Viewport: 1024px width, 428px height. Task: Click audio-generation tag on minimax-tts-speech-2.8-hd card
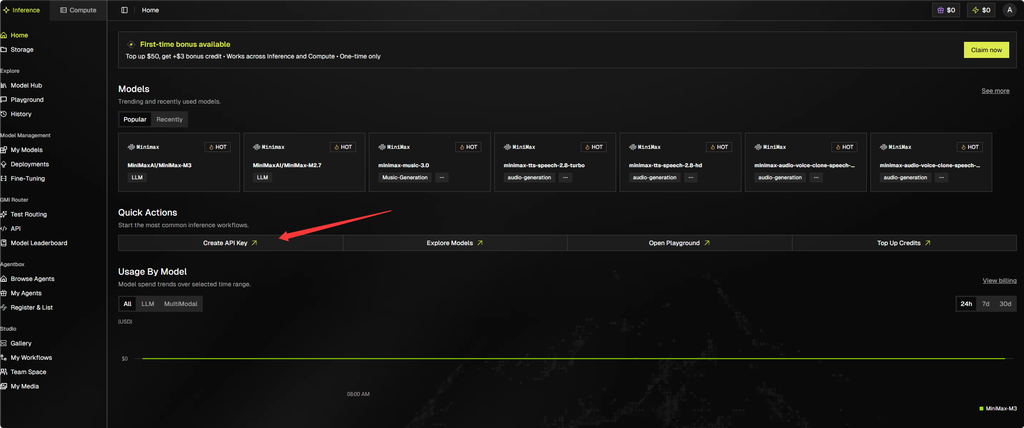655,178
